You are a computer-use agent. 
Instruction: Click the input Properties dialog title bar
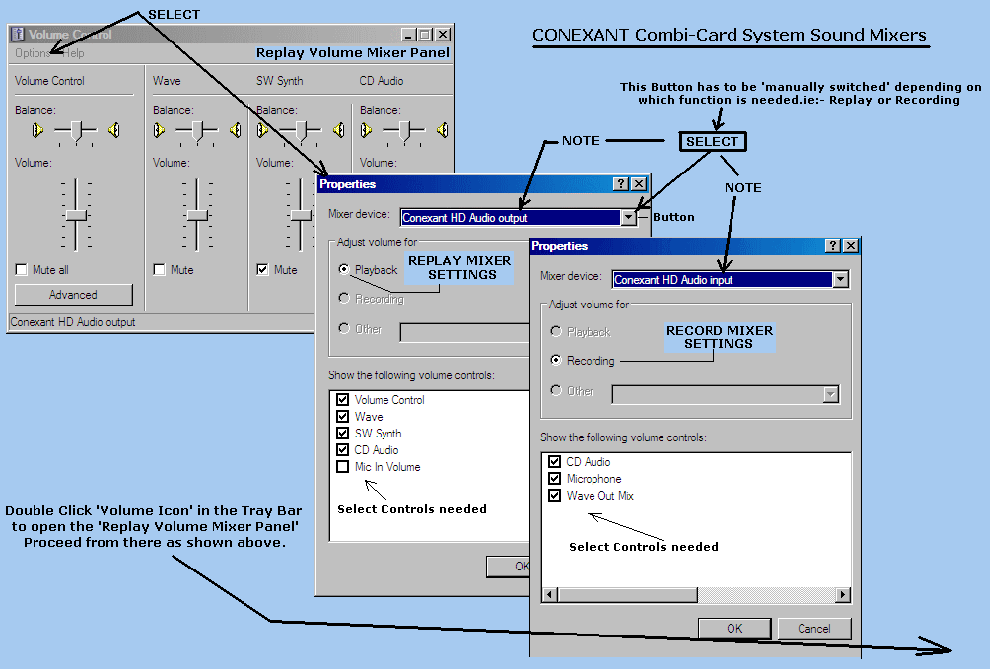click(x=695, y=246)
